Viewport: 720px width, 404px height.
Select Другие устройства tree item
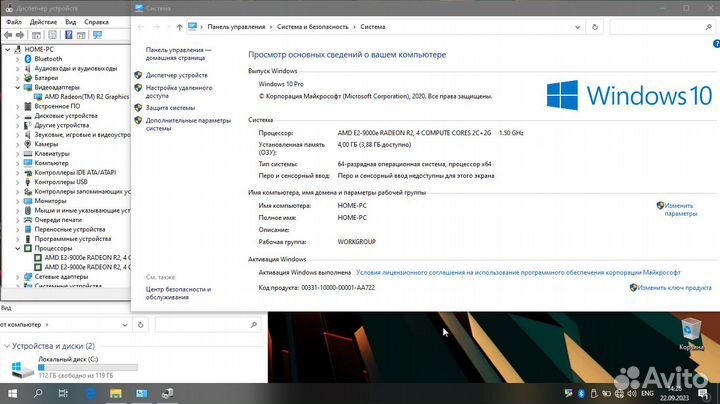point(62,125)
